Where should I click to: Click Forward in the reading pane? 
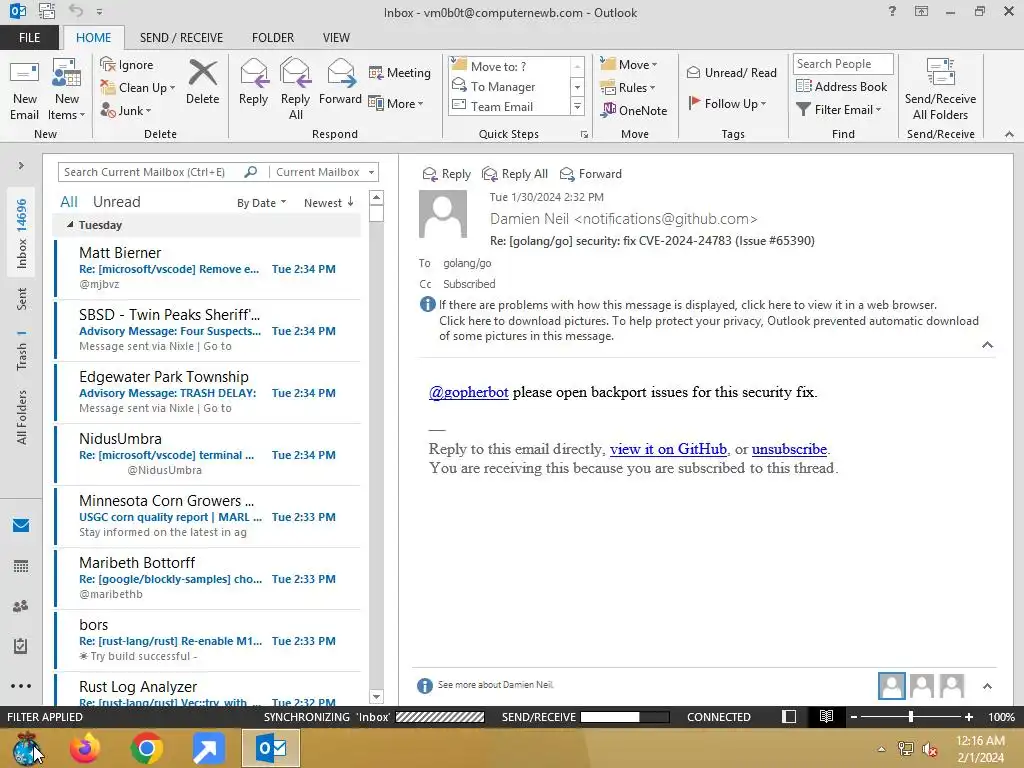[x=590, y=174]
